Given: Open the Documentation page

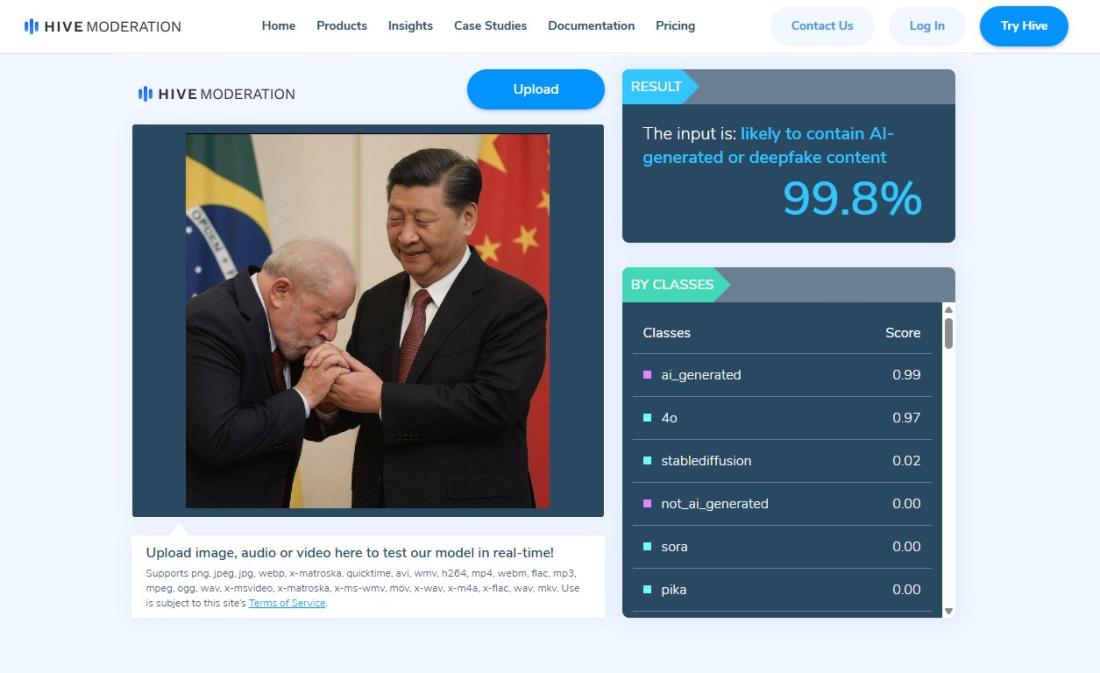Looking at the screenshot, I should coord(591,26).
